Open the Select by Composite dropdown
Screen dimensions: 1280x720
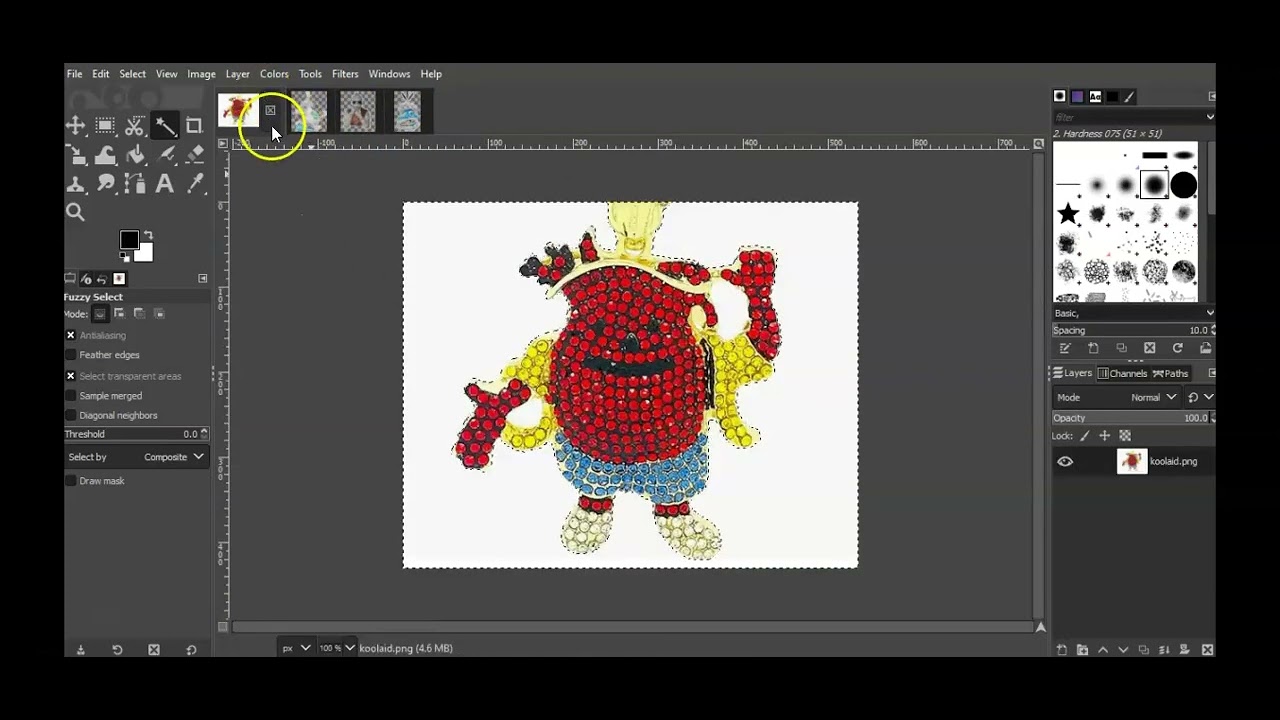[x=136, y=457]
